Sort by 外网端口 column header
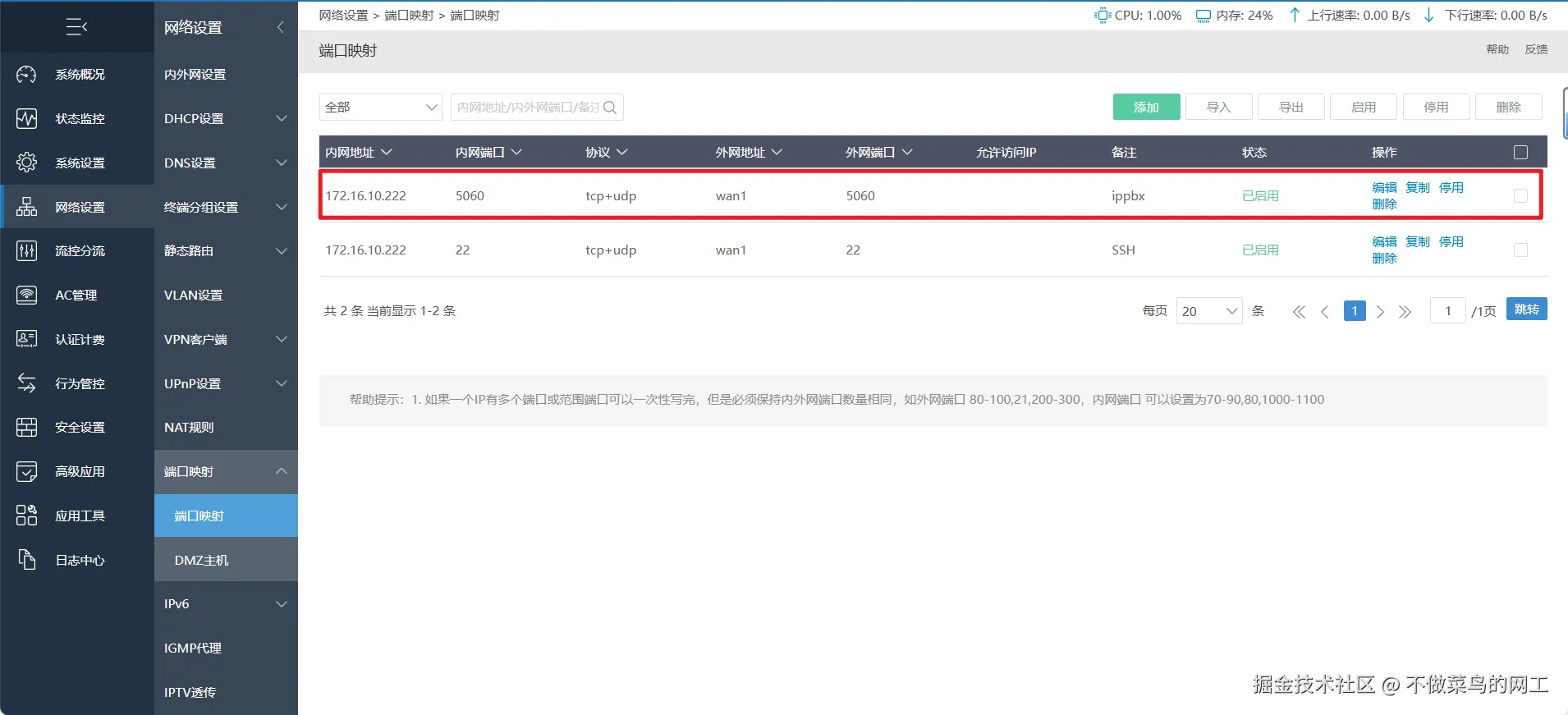 [x=879, y=153]
